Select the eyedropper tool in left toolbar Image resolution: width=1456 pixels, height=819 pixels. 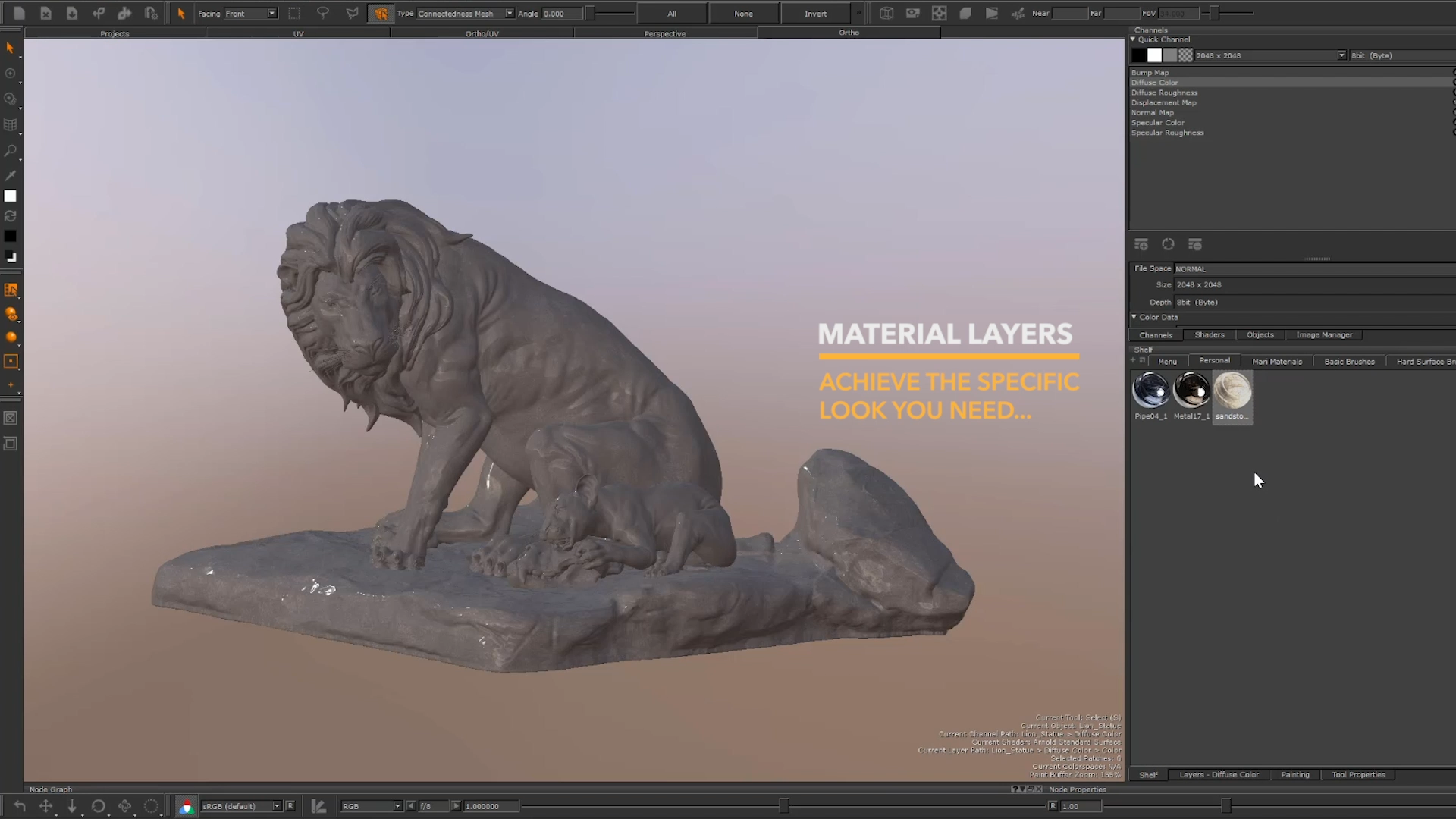coord(11,175)
